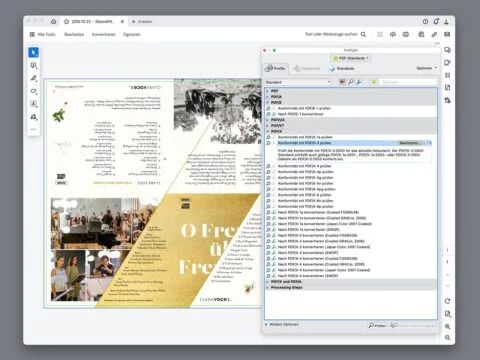Image resolution: width=480 pixels, height=360 pixels.
Task: Click the zoom in icon in right sidebar
Action: click(x=447, y=326)
